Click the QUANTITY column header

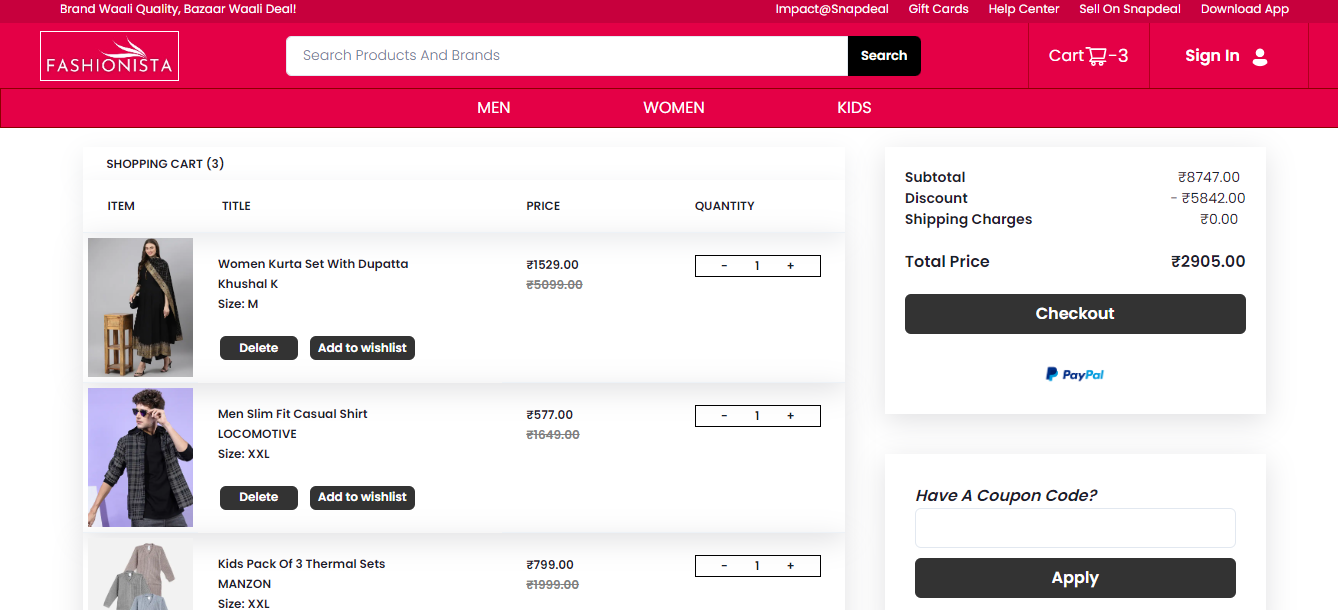[x=725, y=206]
